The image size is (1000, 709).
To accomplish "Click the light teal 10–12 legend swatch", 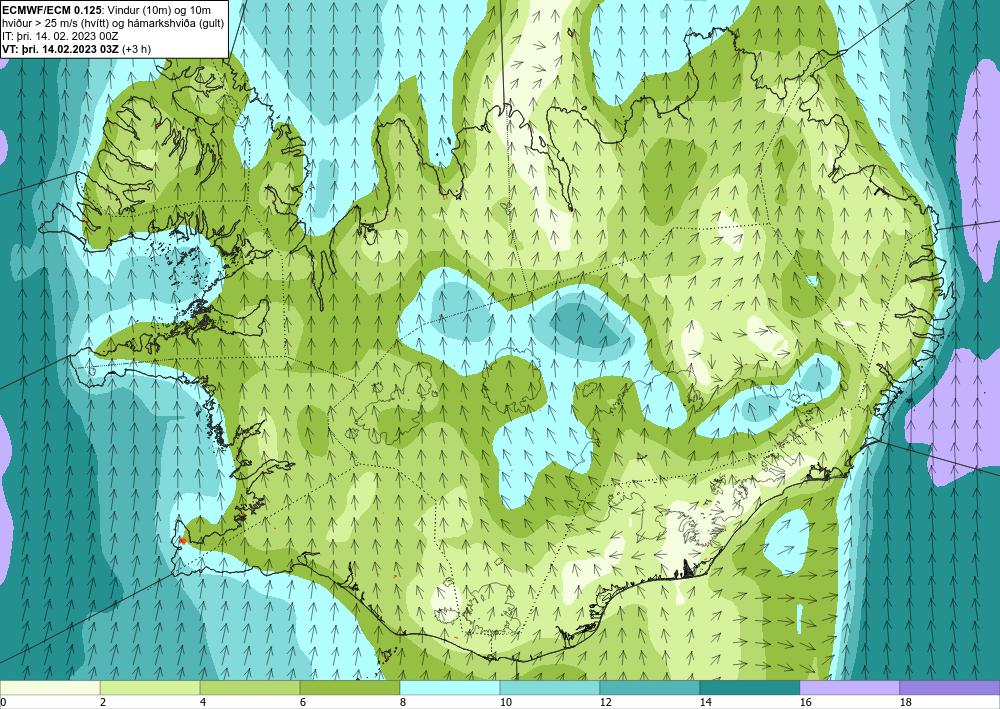I will tap(550, 687).
